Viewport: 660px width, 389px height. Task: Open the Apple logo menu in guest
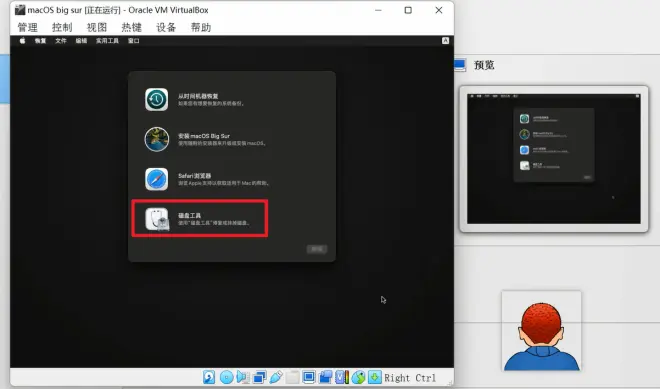(x=22, y=40)
